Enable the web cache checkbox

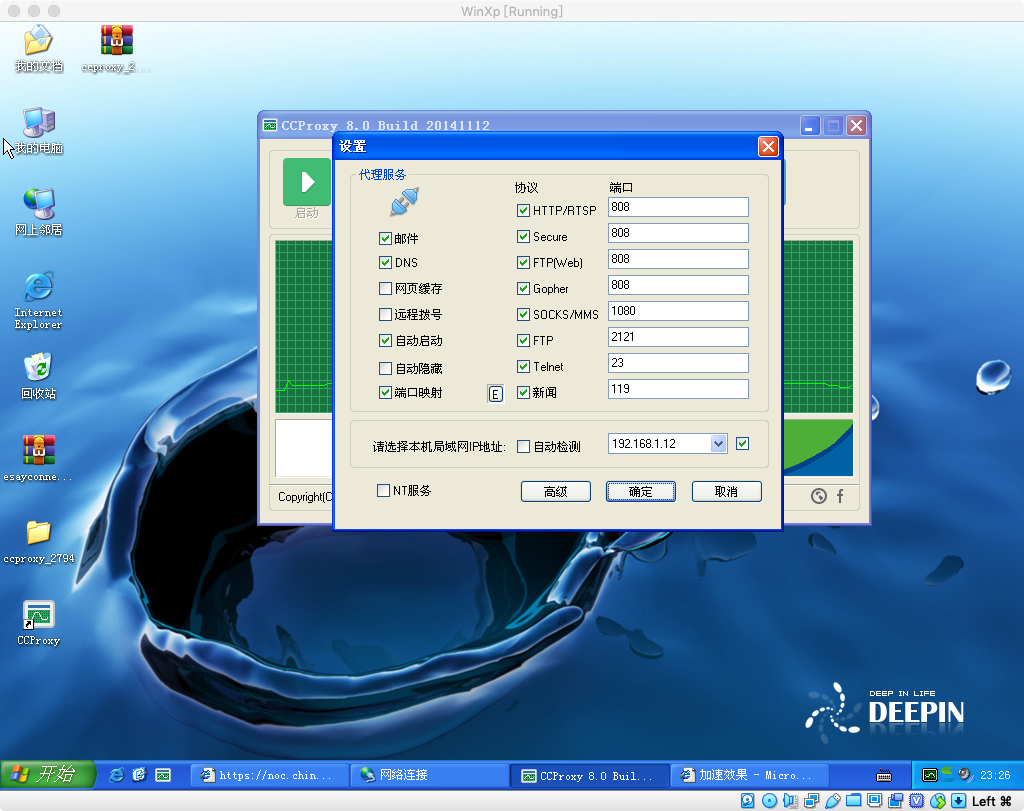[x=385, y=289]
